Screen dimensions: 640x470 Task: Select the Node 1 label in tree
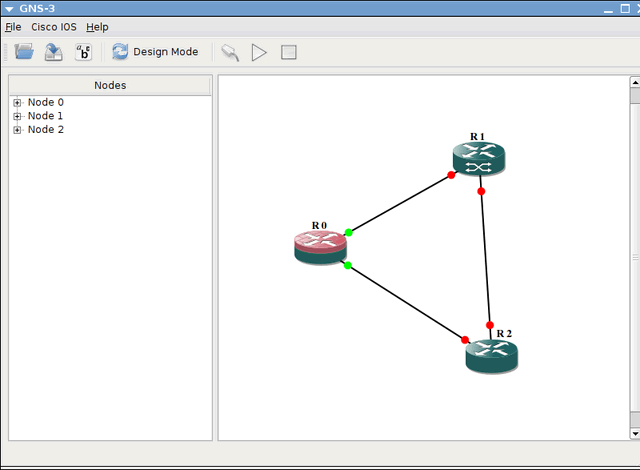click(x=45, y=116)
